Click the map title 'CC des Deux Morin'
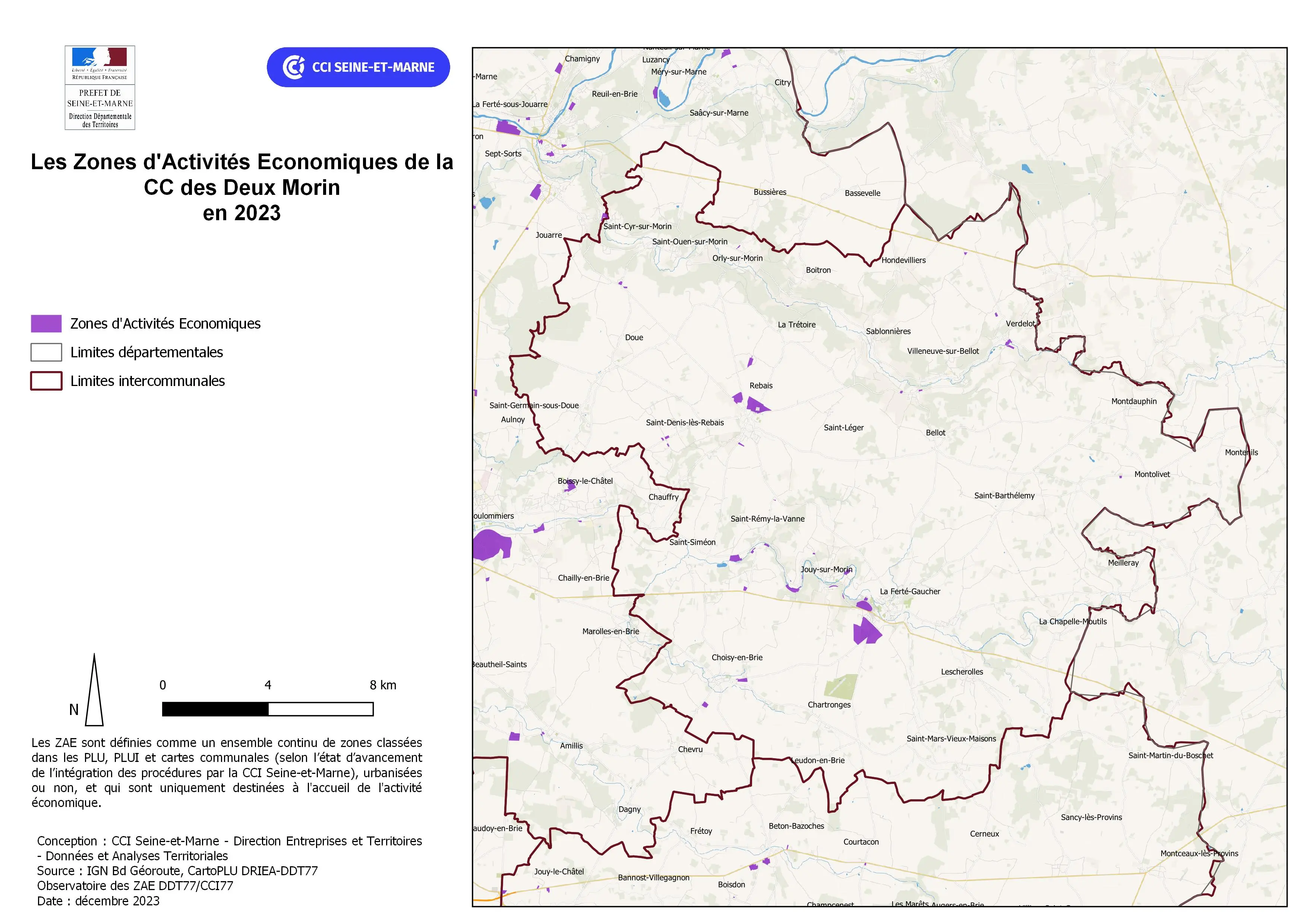The image size is (1307, 924). tap(242, 187)
